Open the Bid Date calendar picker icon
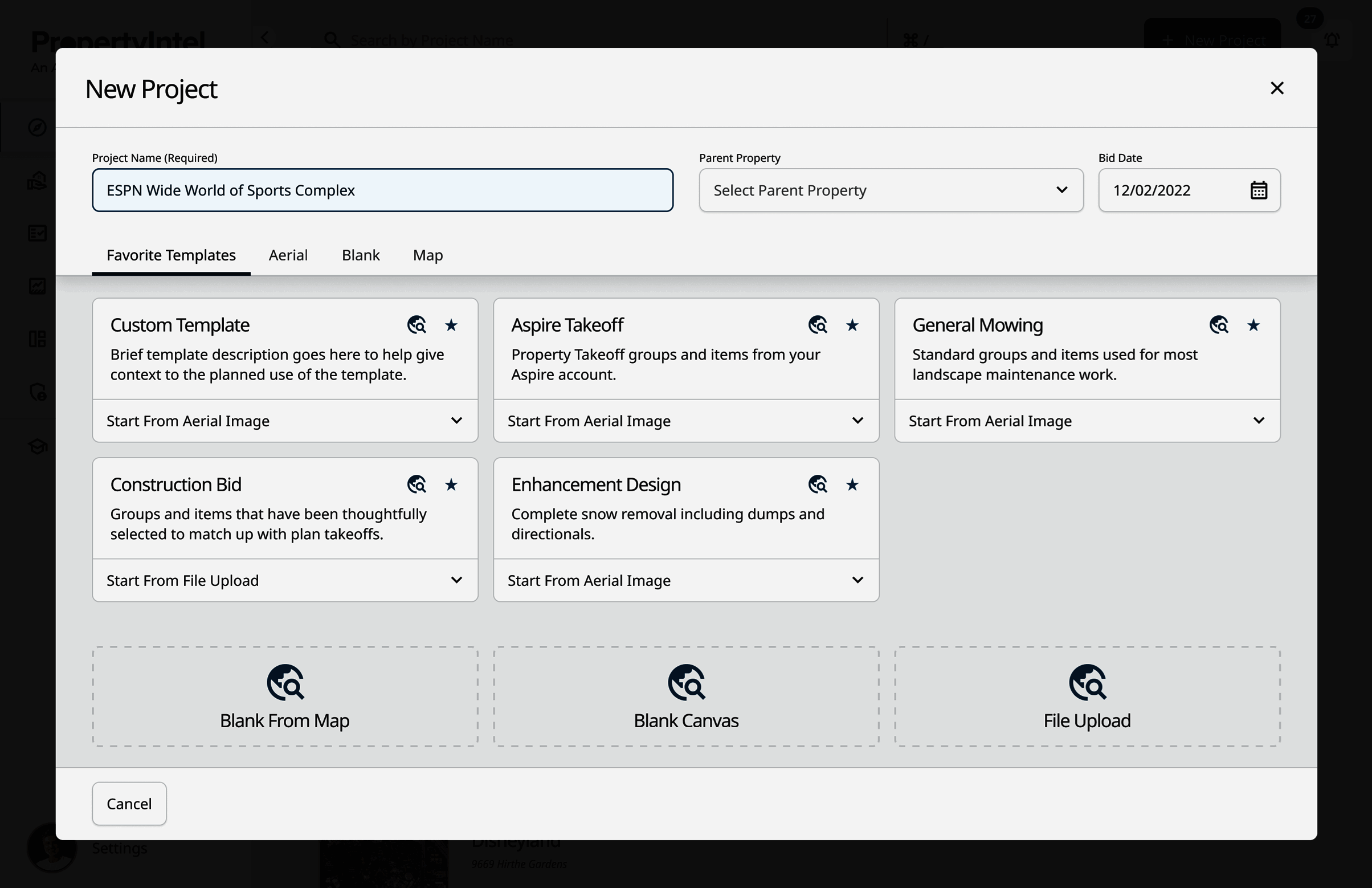1372x888 pixels. [1259, 190]
